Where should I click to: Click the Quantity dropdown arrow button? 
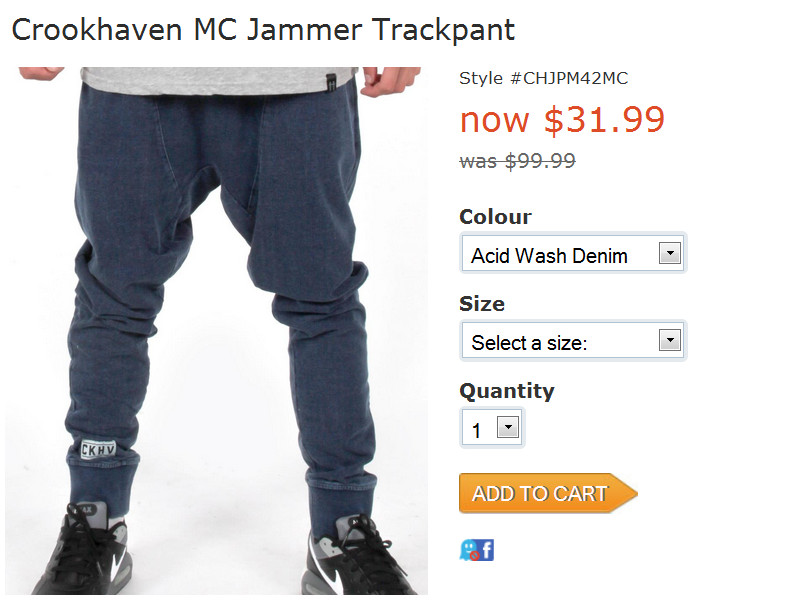pyautogui.click(x=508, y=427)
